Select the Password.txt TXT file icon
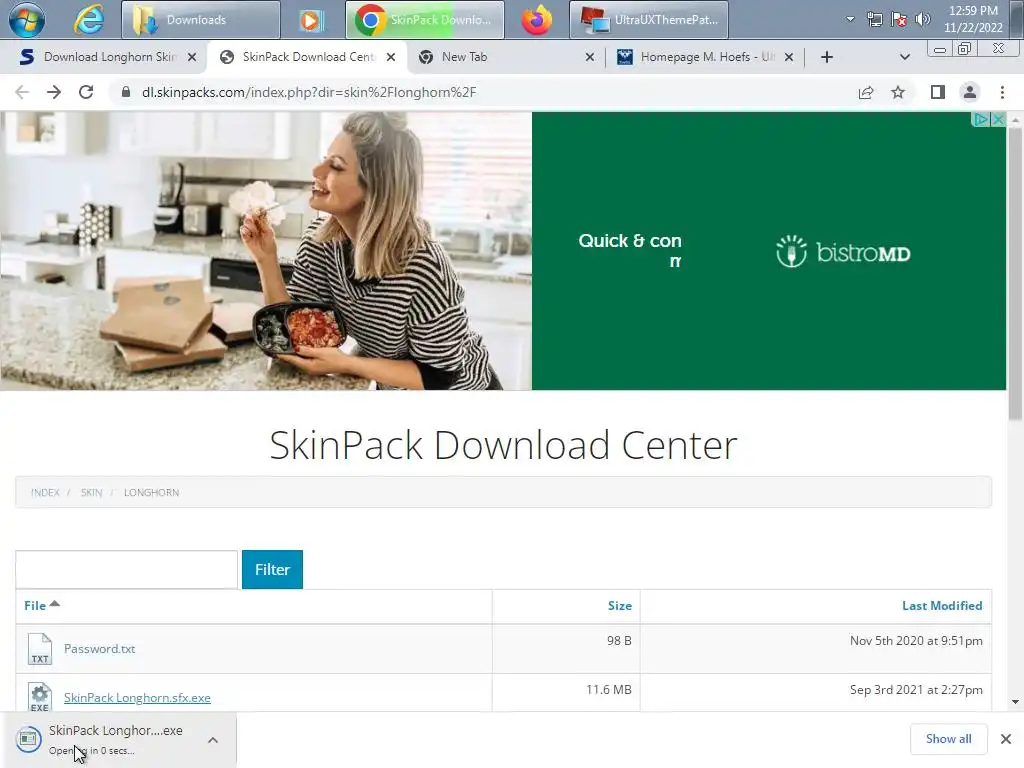This screenshot has height=768, width=1024. coord(40,648)
